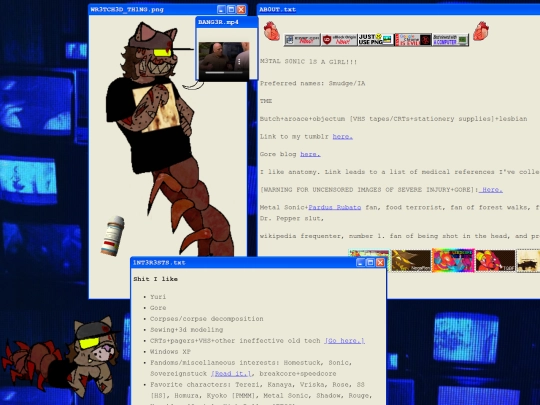Click the 'TME' line in ABOUT.txt
540x405 pixels.
tap(266, 101)
